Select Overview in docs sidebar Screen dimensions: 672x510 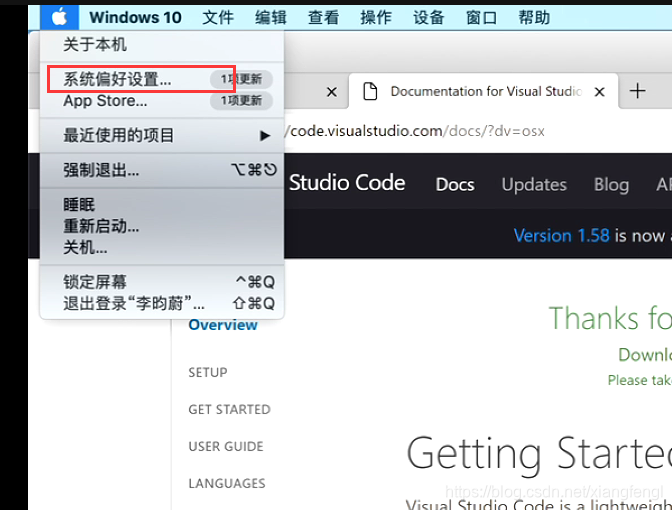coord(223,325)
